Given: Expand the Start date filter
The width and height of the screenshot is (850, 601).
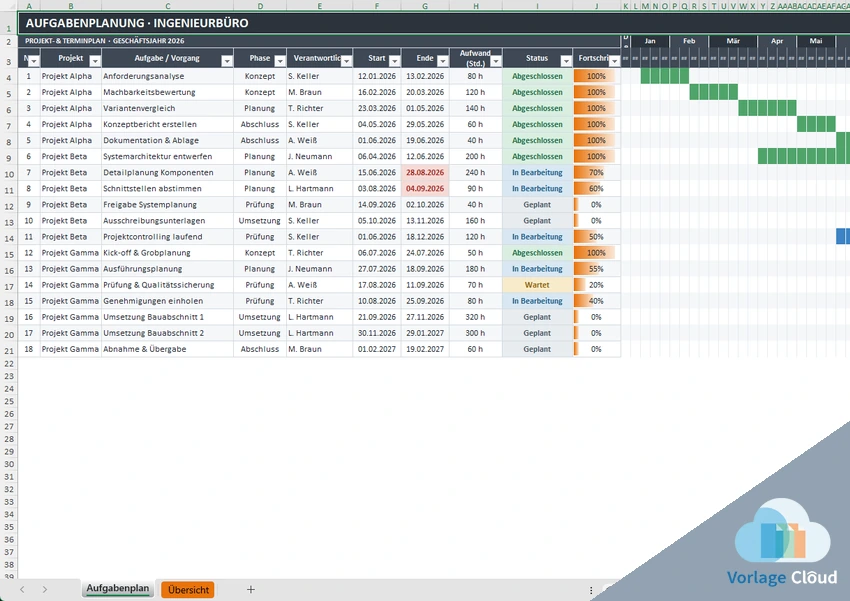Looking at the screenshot, I should coord(394,61).
